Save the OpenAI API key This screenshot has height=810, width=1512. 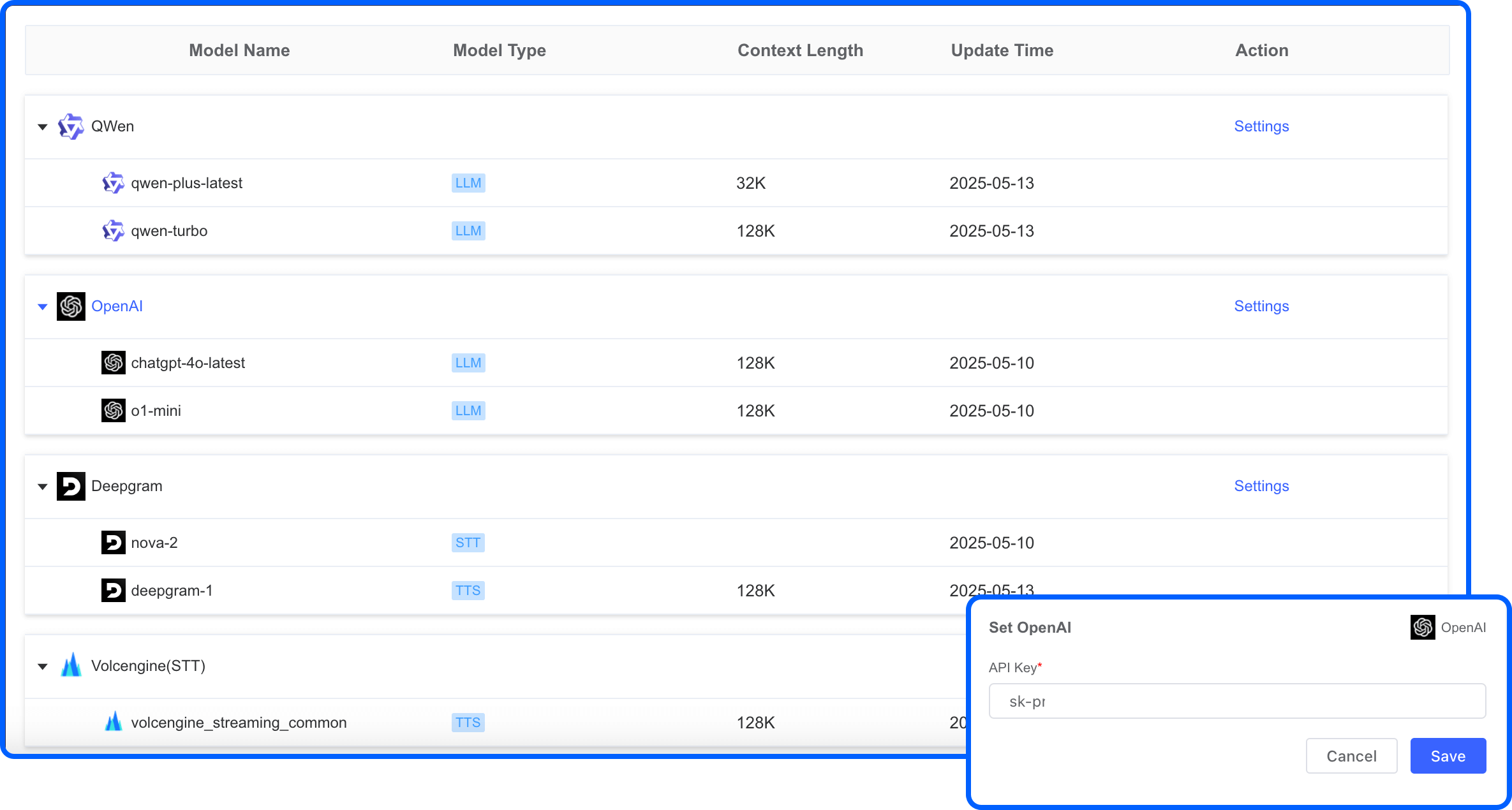(1448, 756)
